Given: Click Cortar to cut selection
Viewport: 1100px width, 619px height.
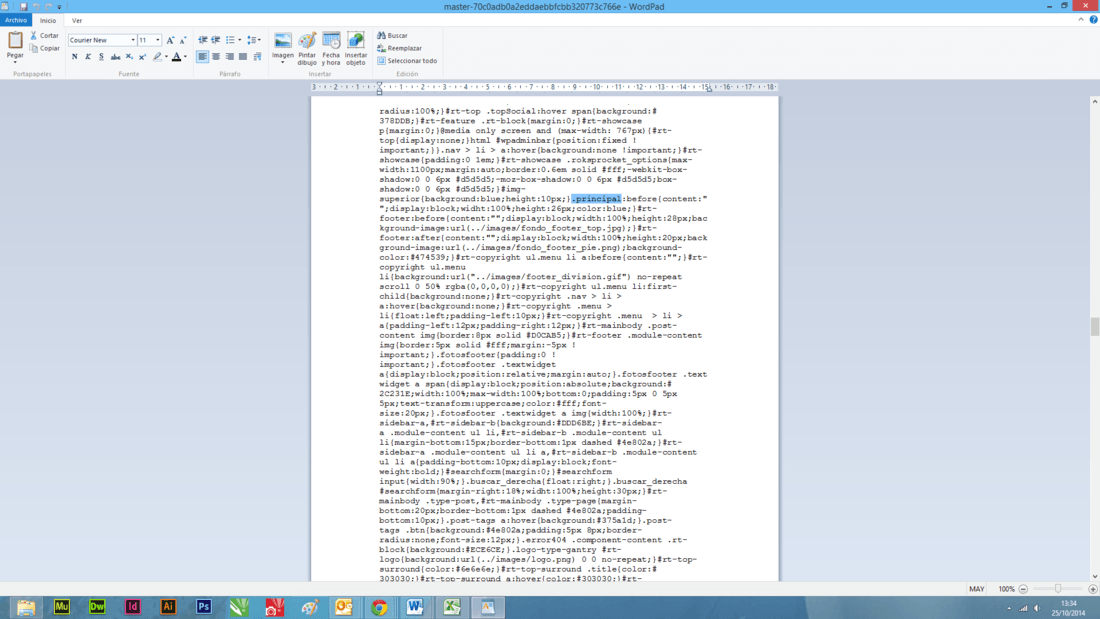Looking at the screenshot, I should [44, 35].
